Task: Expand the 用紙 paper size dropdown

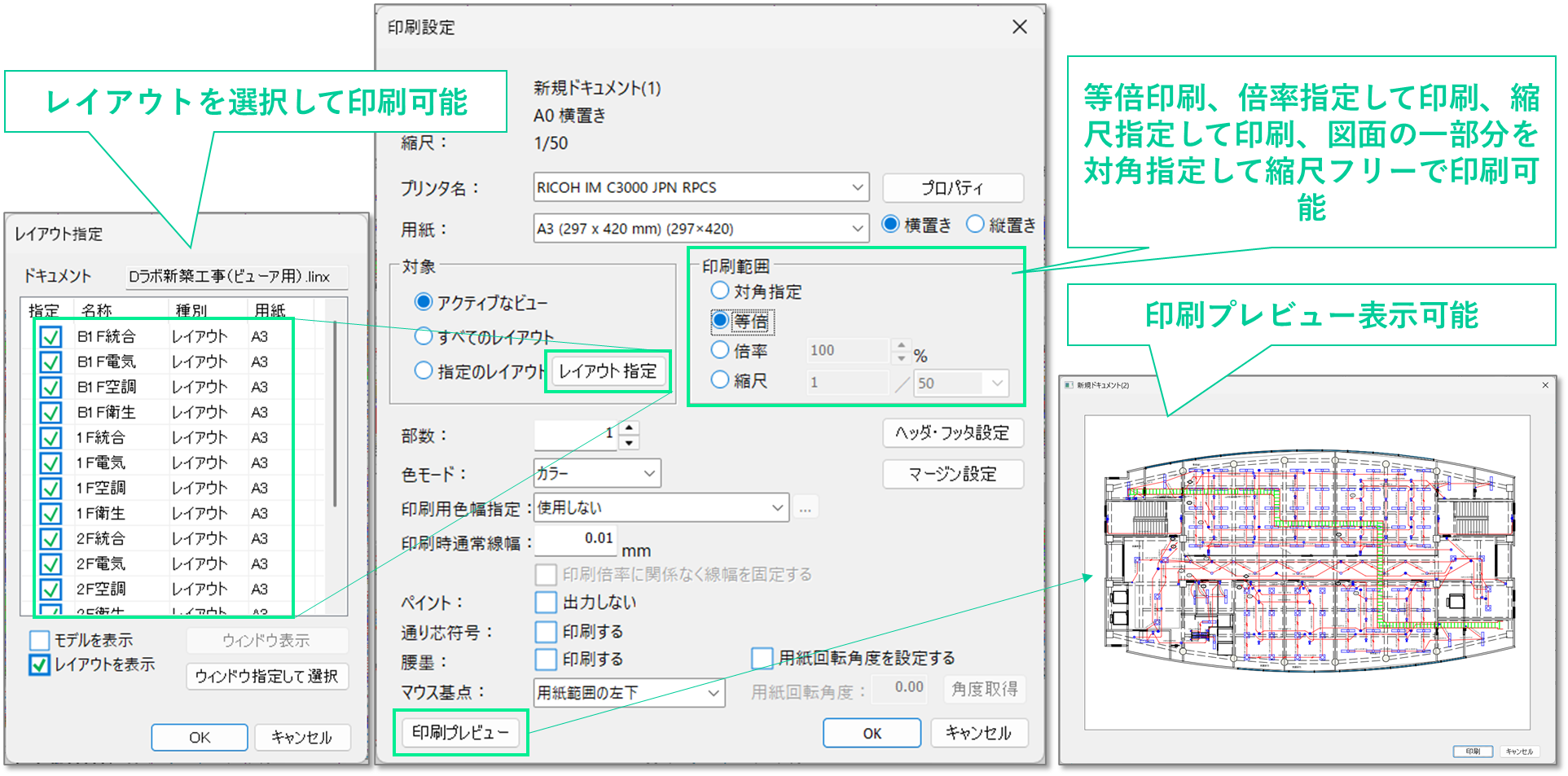Action: [x=857, y=229]
